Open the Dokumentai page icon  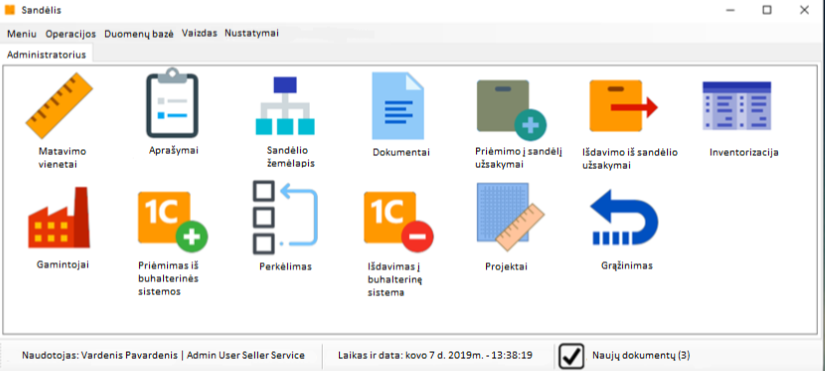(x=398, y=106)
